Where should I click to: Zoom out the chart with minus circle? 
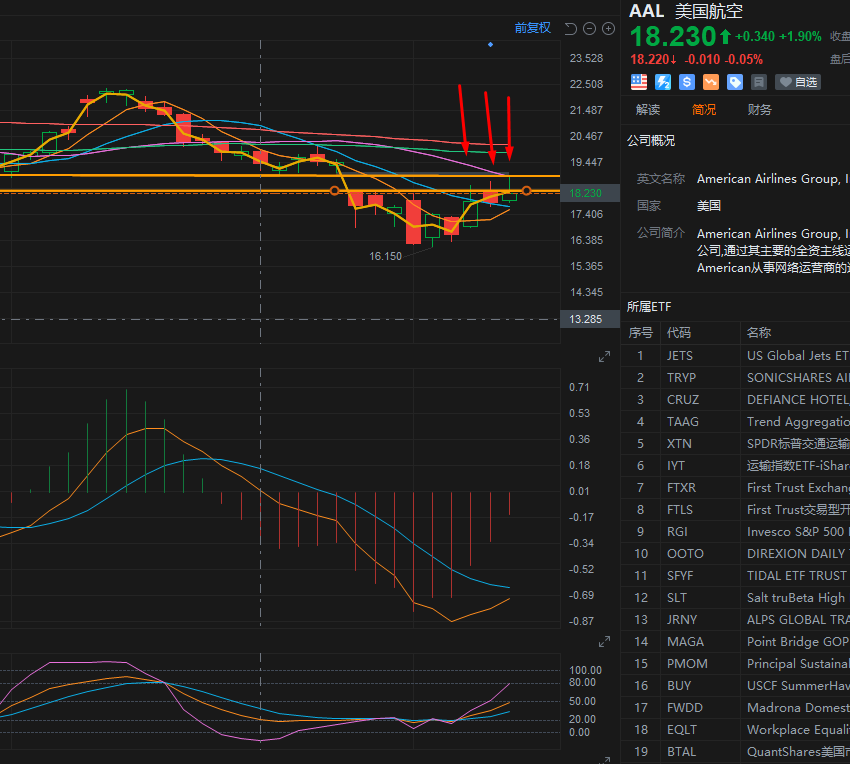point(589,29)
